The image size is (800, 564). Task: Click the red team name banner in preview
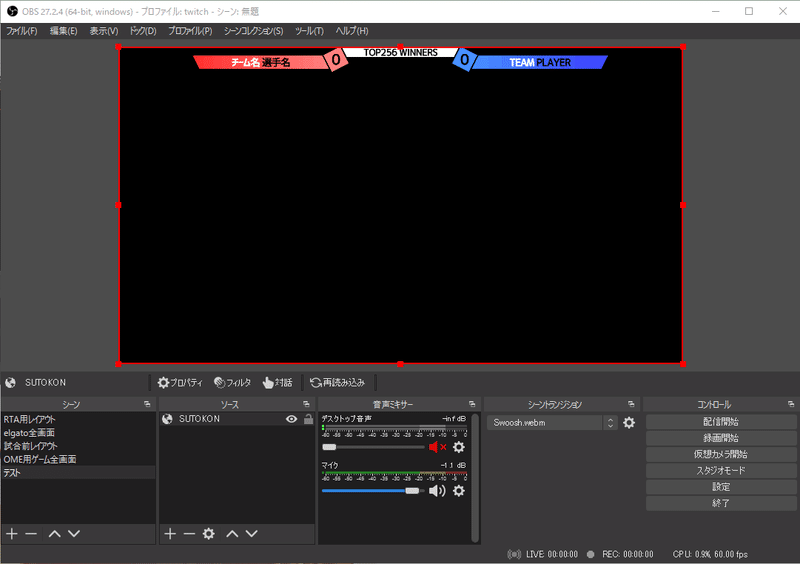261,62
